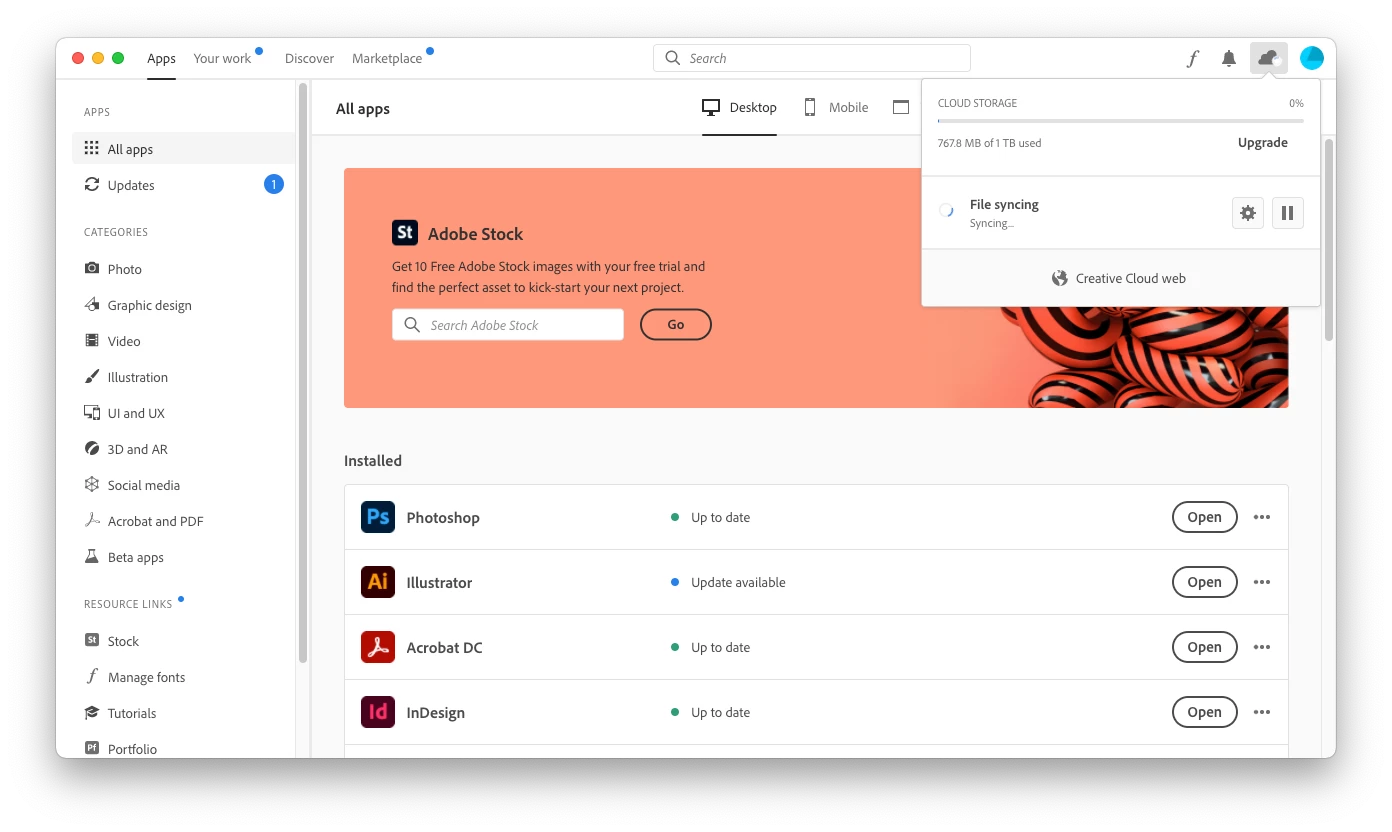This screenshot has width=1392, height=832.
Task: Open Manage fonts resource link
Action: pyautogui.click(x=184, y=677)
